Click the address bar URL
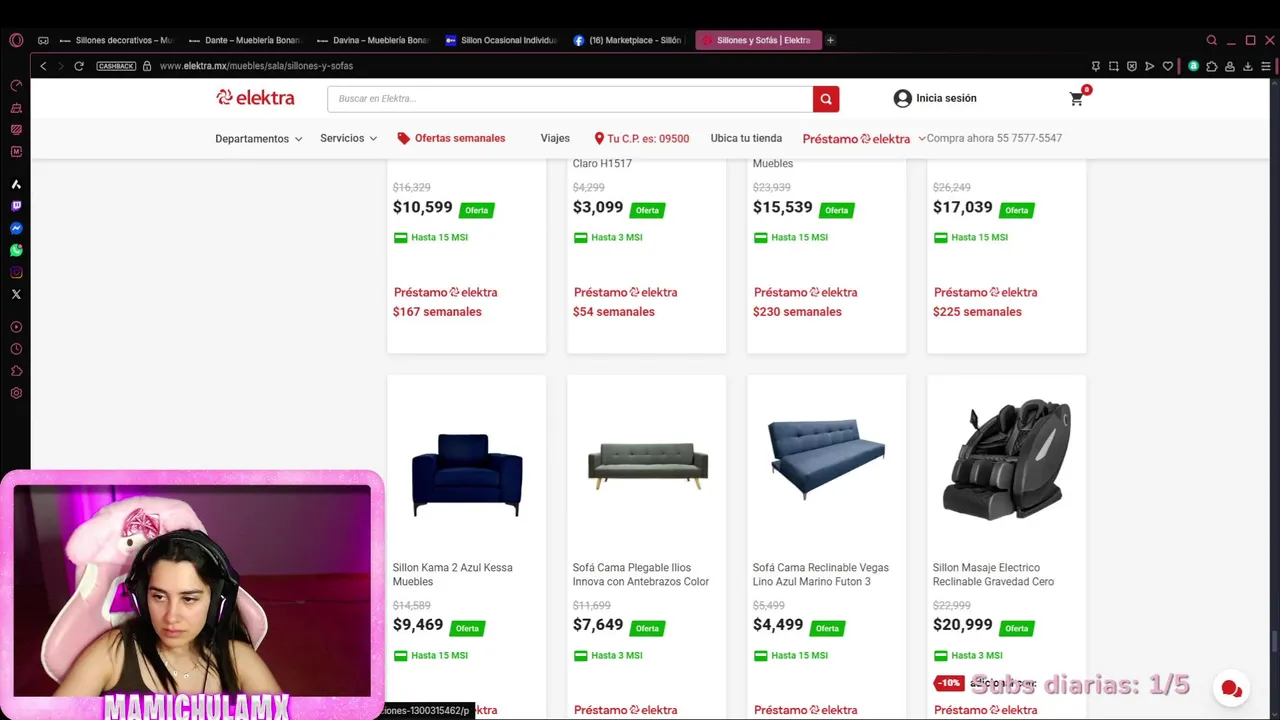The image size is (1280, 720). point(256,66)
